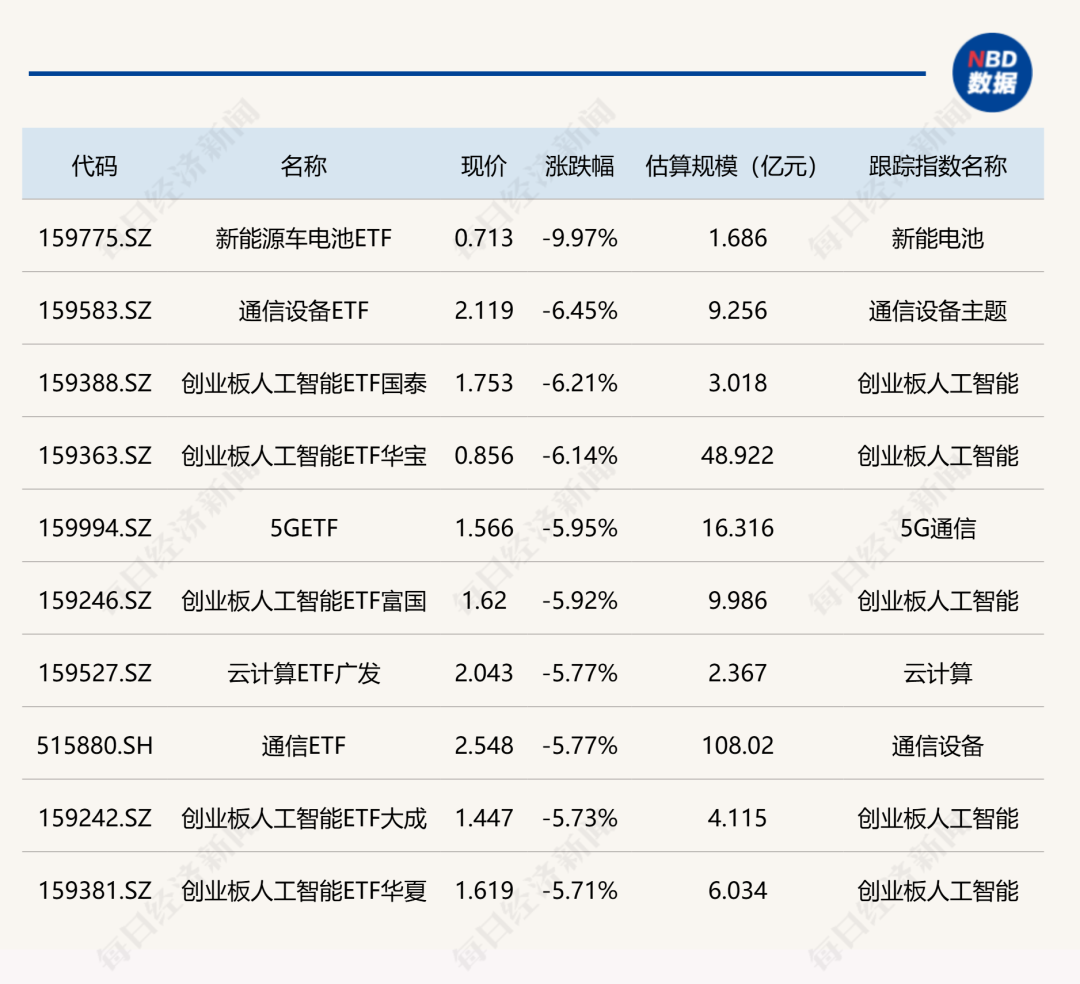The width and height of the screenshot is (1080, 984).
Task: Click the name 5GETF
Action: (304, 528)
